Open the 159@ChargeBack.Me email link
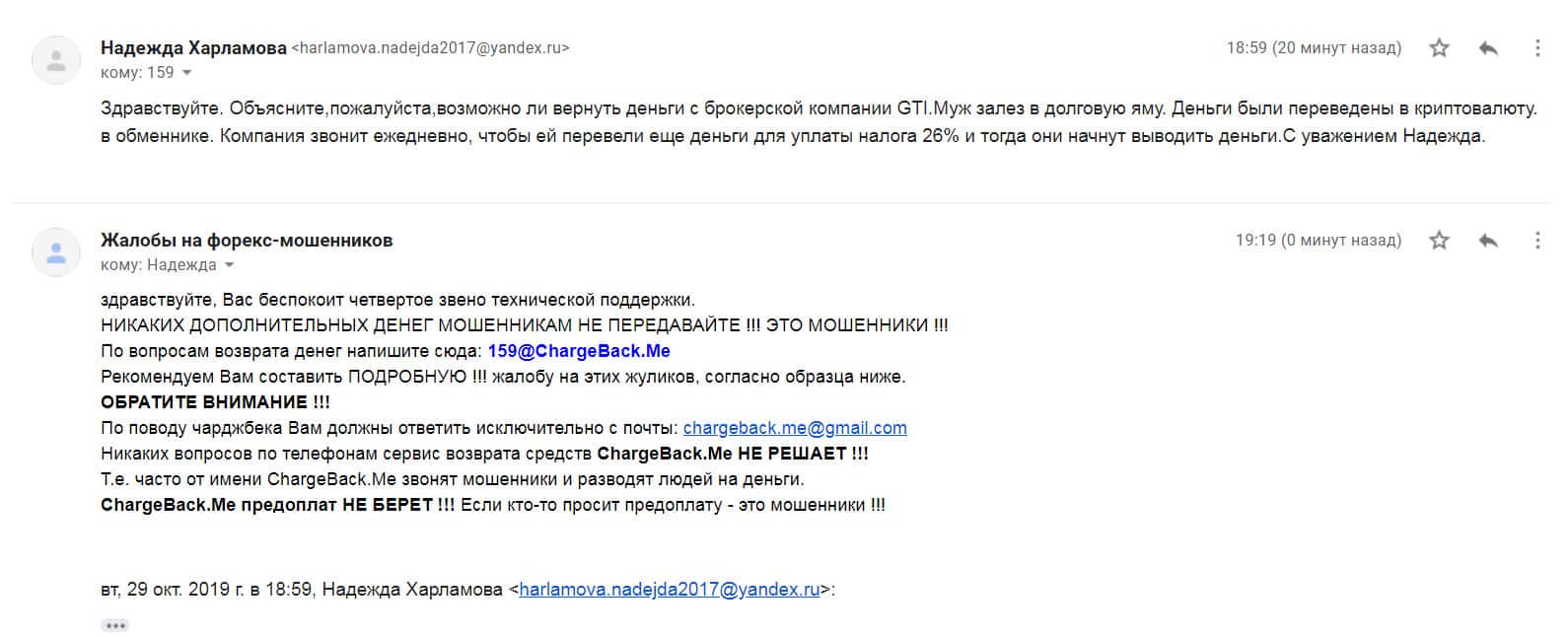Viewport: 1568px width, 637px height. pyautogui.click(x=579, y=351)
